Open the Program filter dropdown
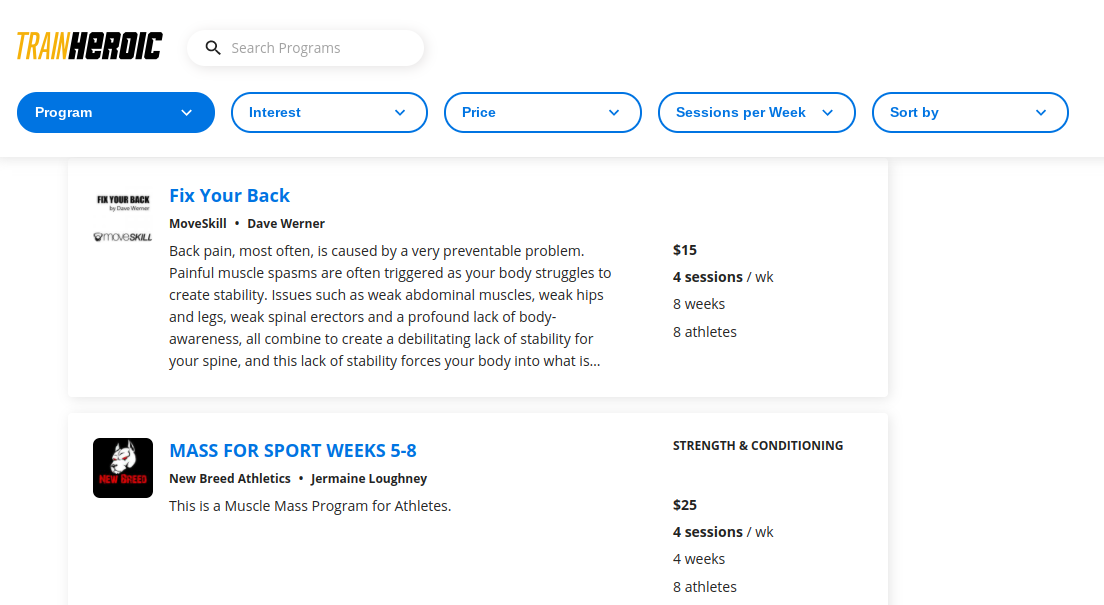The height and width of the screenshot is (605, 1104). tap(115, 113)
